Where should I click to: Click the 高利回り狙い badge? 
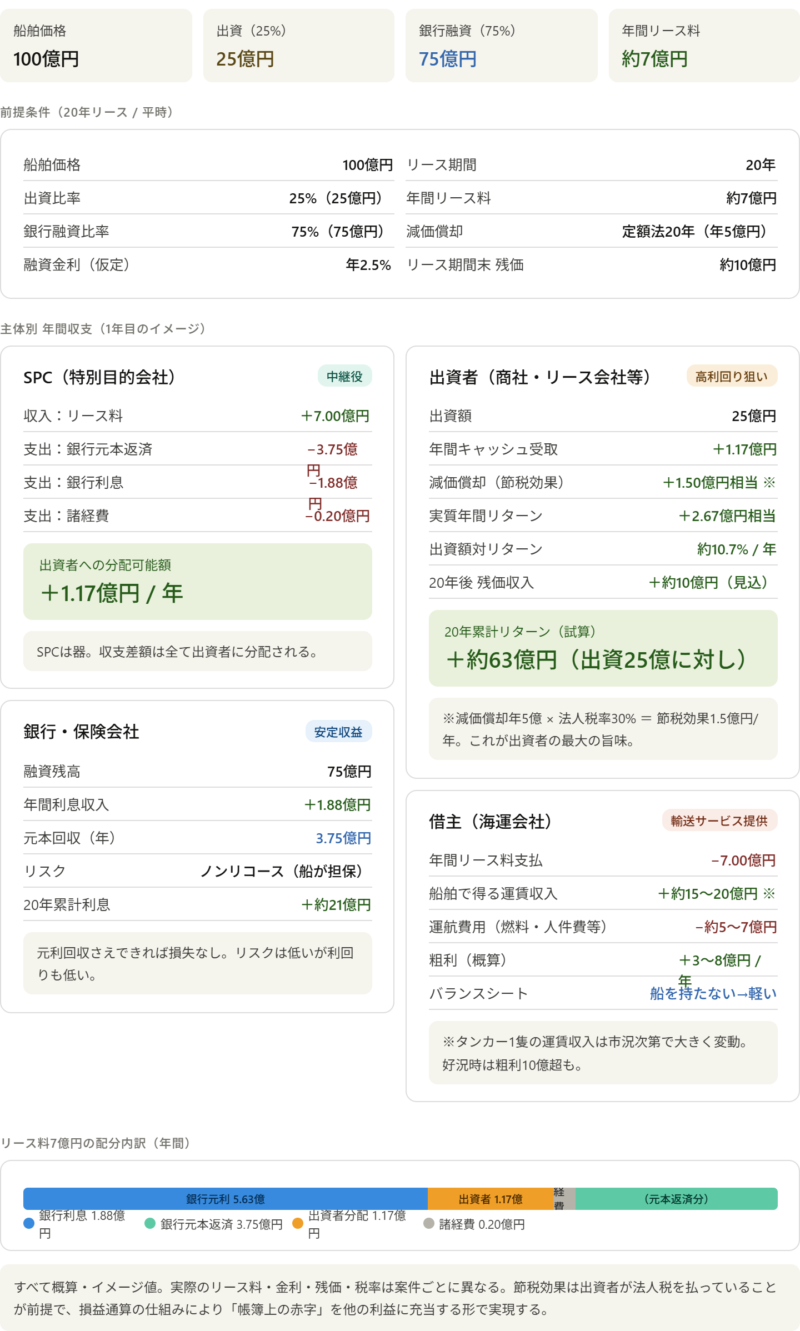(732, 376)
